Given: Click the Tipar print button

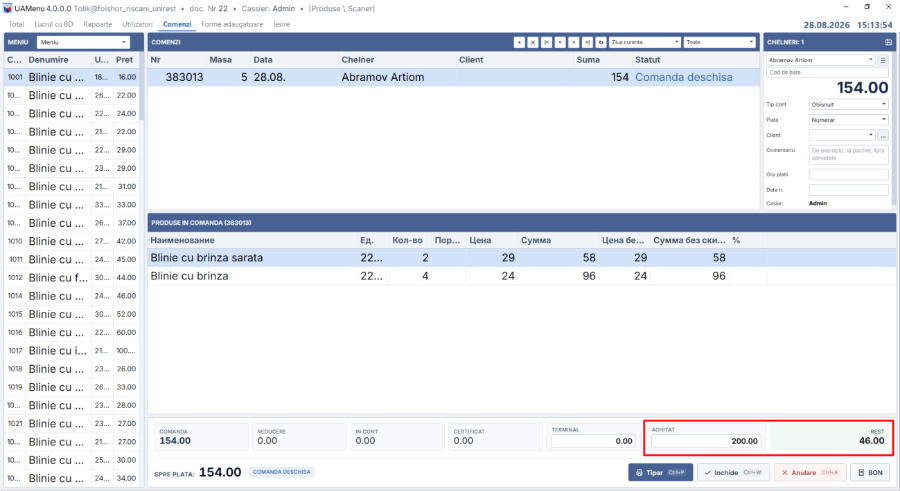Looking at the screenshot, I should click(x=661, y=473).
